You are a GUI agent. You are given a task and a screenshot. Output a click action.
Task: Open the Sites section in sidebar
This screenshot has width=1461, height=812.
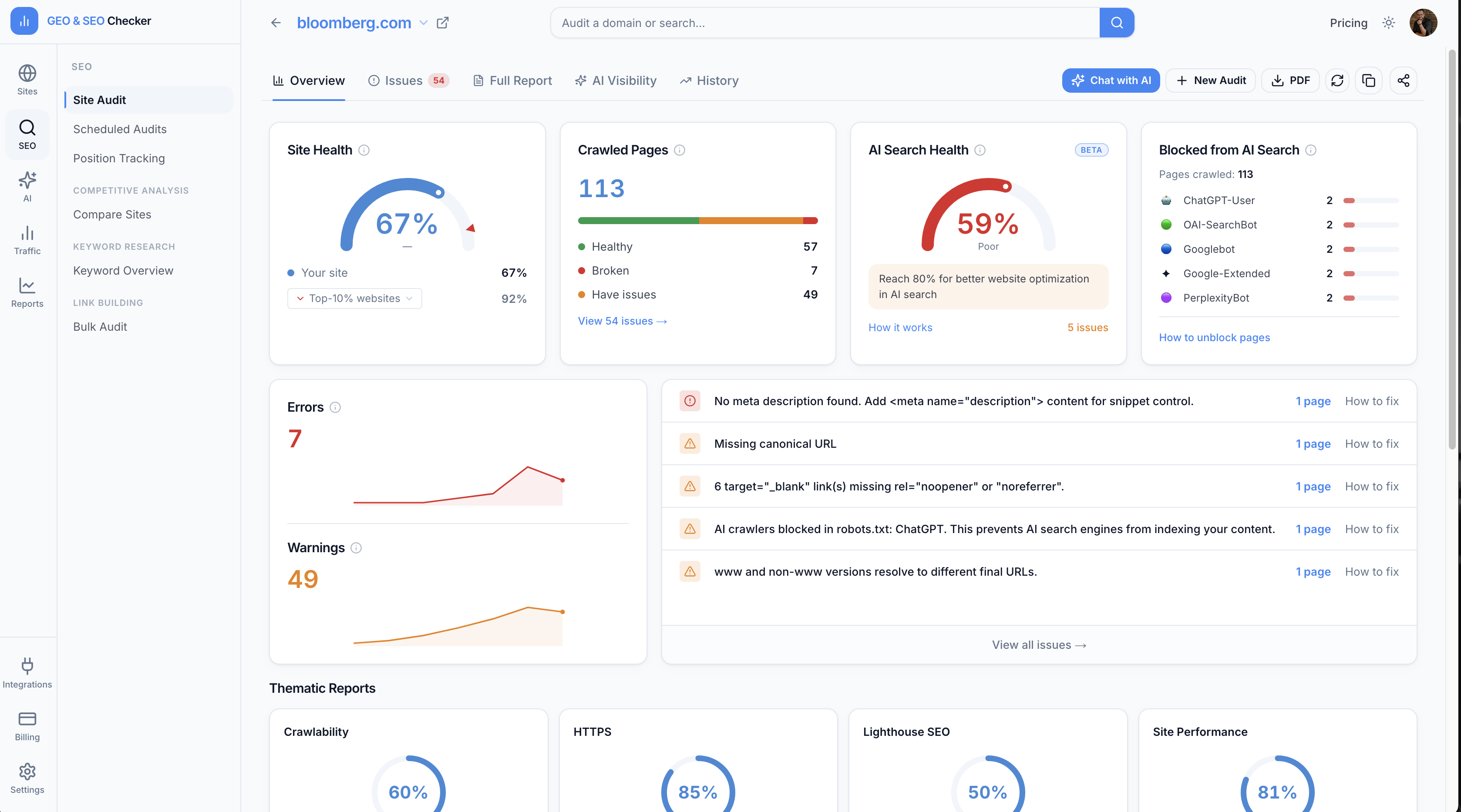[27, 80]
